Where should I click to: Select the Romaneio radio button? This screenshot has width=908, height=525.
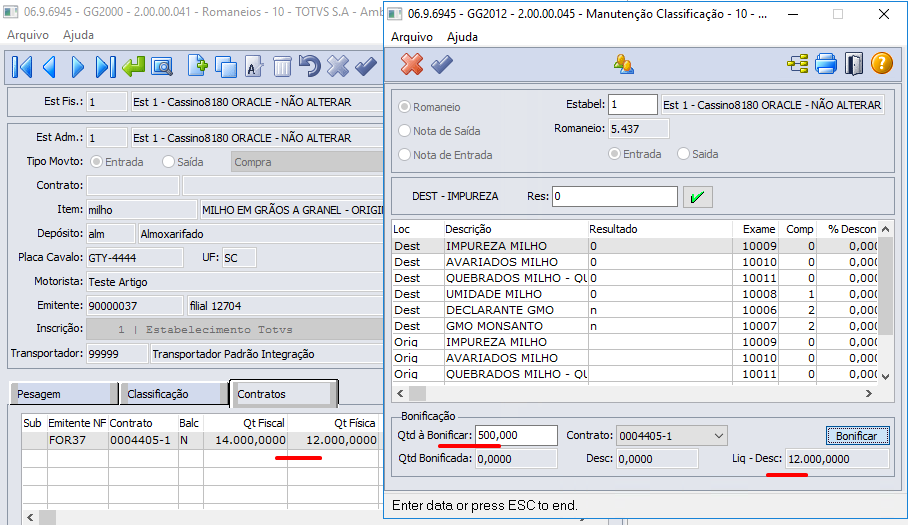[x=404, y=107]
